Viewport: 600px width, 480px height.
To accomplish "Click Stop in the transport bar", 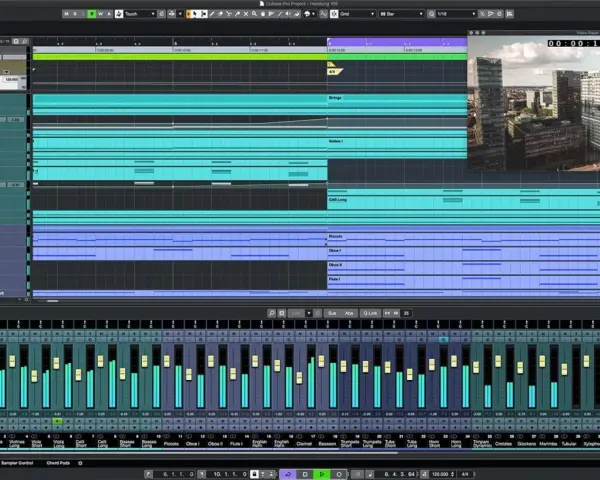I will (x=305, y=474).
